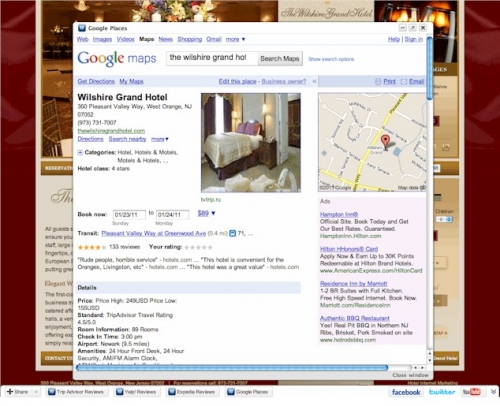
Task: Click the twitter icon in bottom bar
Action: click(442, 392)
